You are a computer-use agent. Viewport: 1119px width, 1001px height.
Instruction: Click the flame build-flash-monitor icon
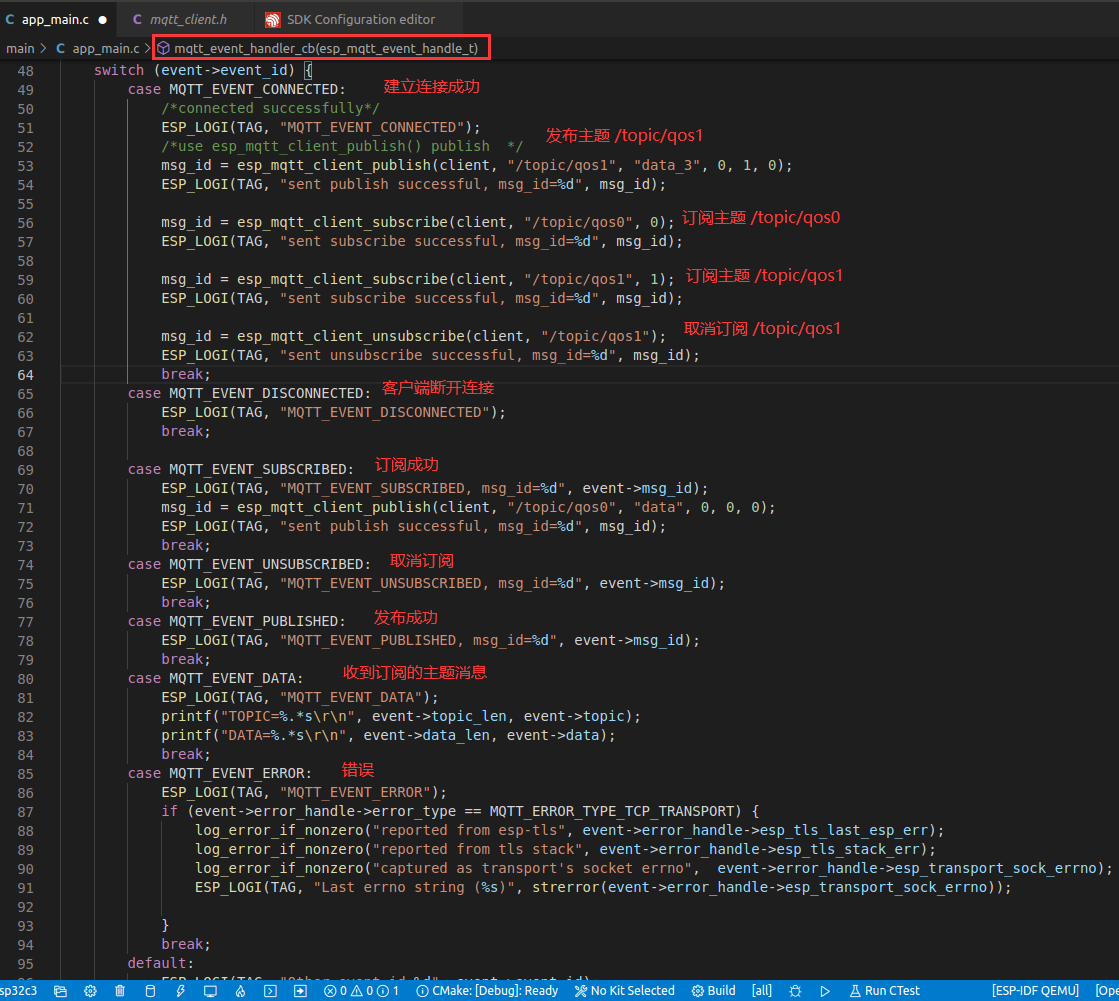click(240, 991)
